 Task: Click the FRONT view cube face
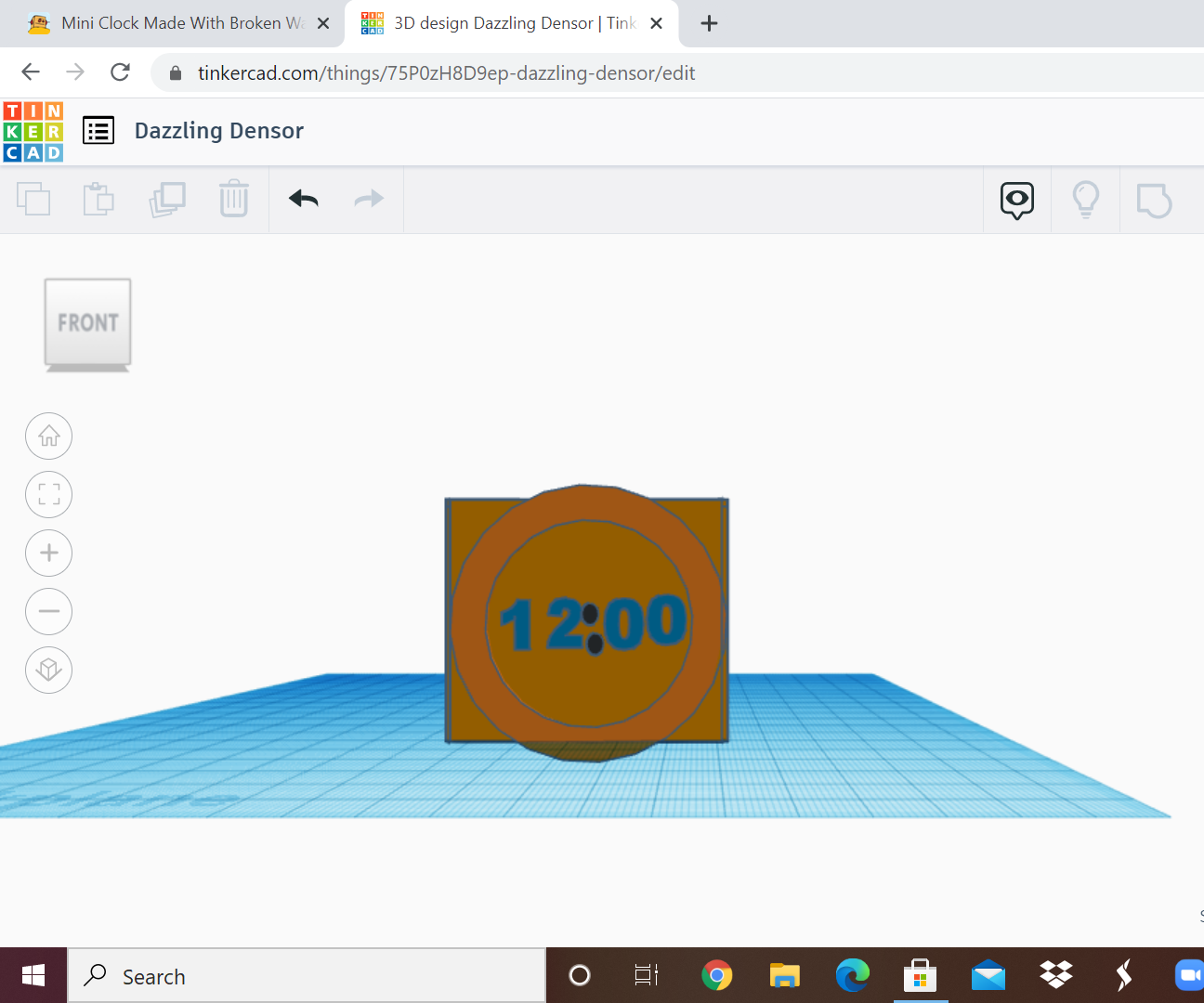(88, 322)
